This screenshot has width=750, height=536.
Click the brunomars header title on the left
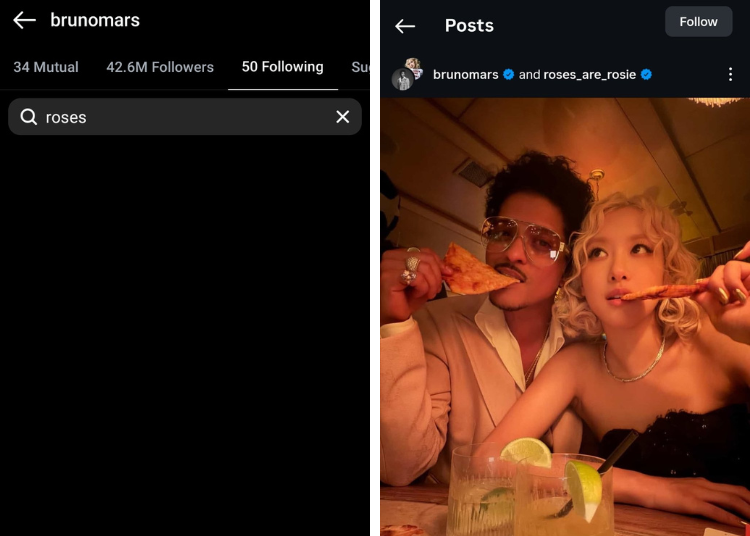pyautogui.click(x=95, y=21)
